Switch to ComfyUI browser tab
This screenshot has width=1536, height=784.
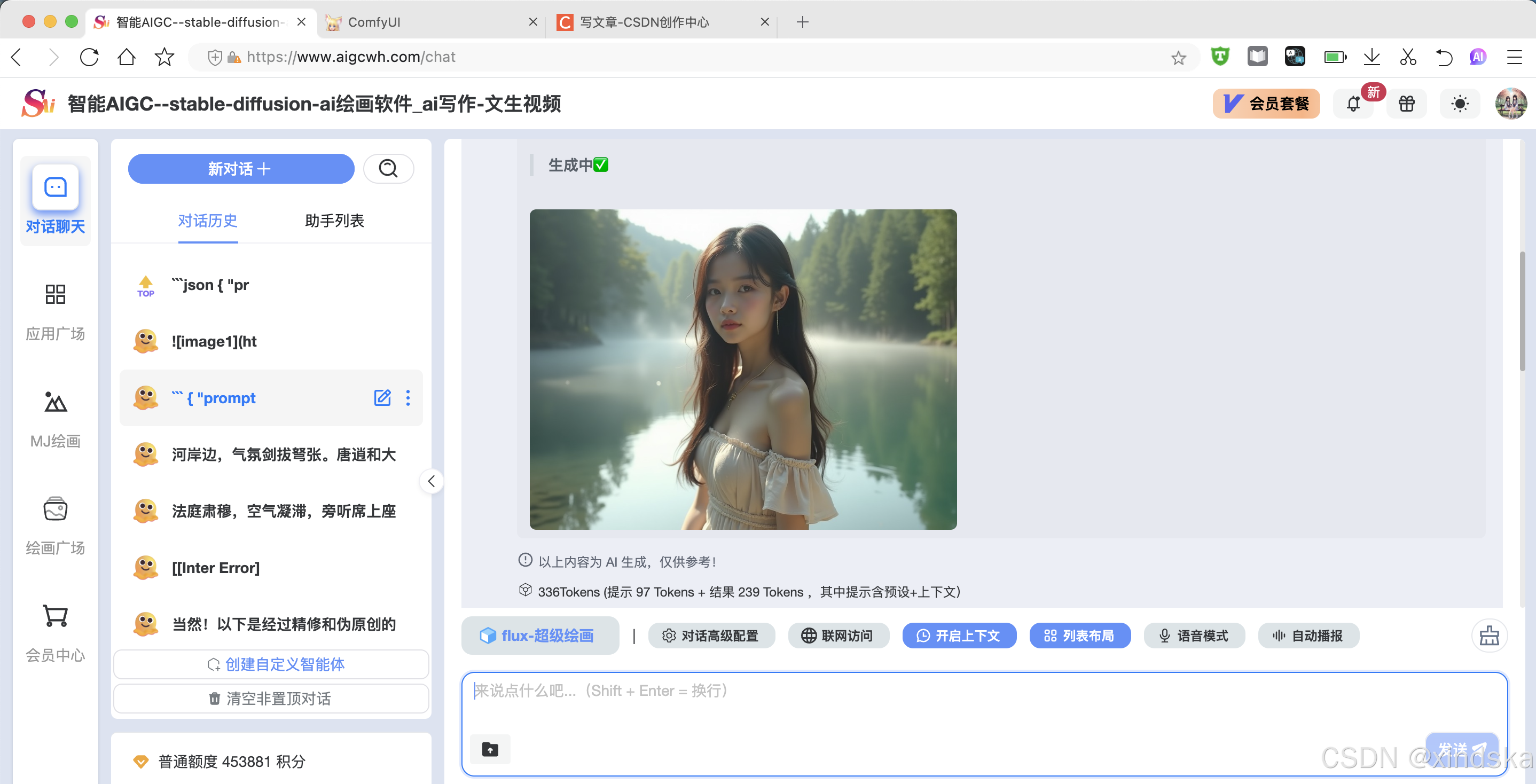click(x=374, y=22)
